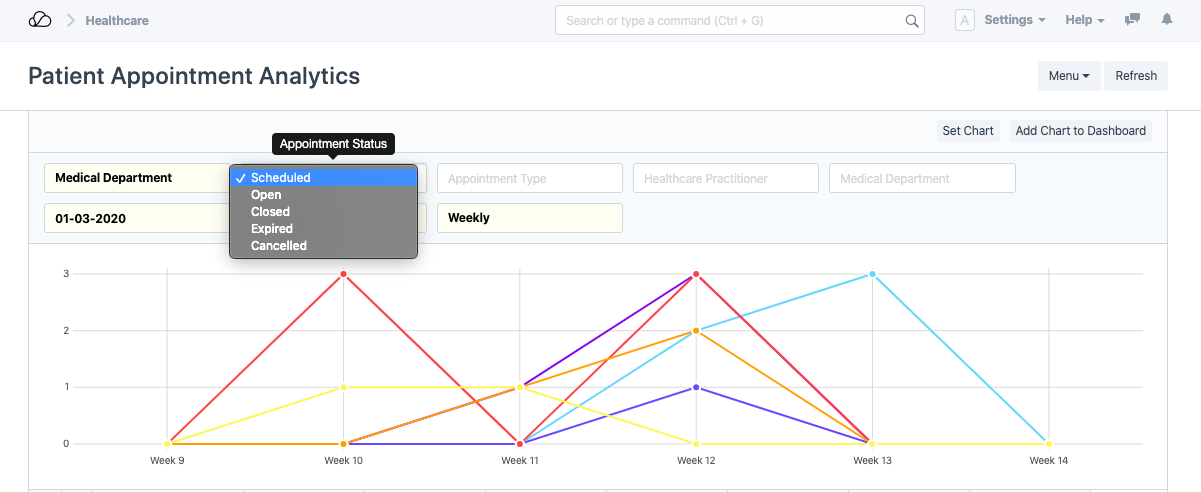
Task: Click the Appointment Type filter field
Action: [x=530, y=178]
